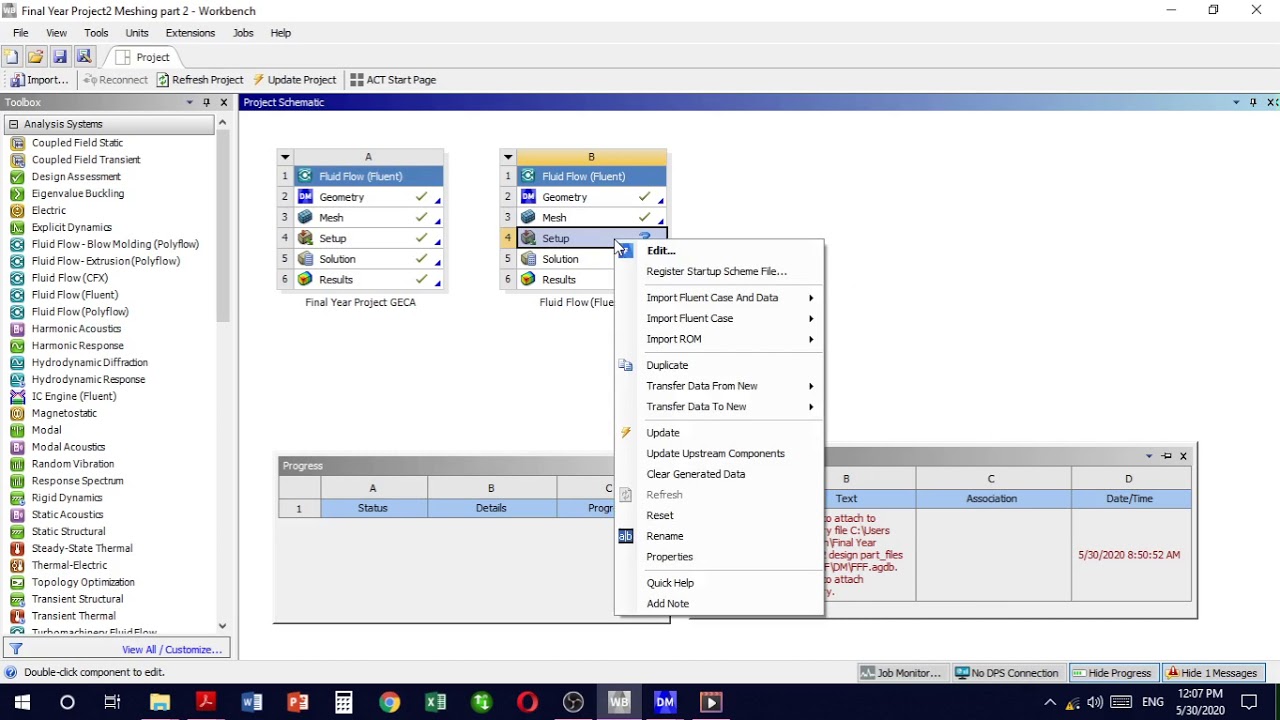The height and width of the screenshot is (720, 1280).
Task: Click the Save As toolbar icon
Action: tap(84, 57)
